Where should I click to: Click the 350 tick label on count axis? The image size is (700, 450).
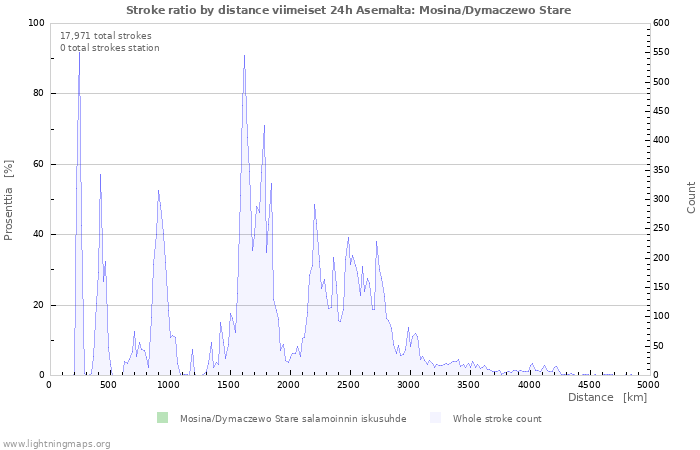click(661, 170)
